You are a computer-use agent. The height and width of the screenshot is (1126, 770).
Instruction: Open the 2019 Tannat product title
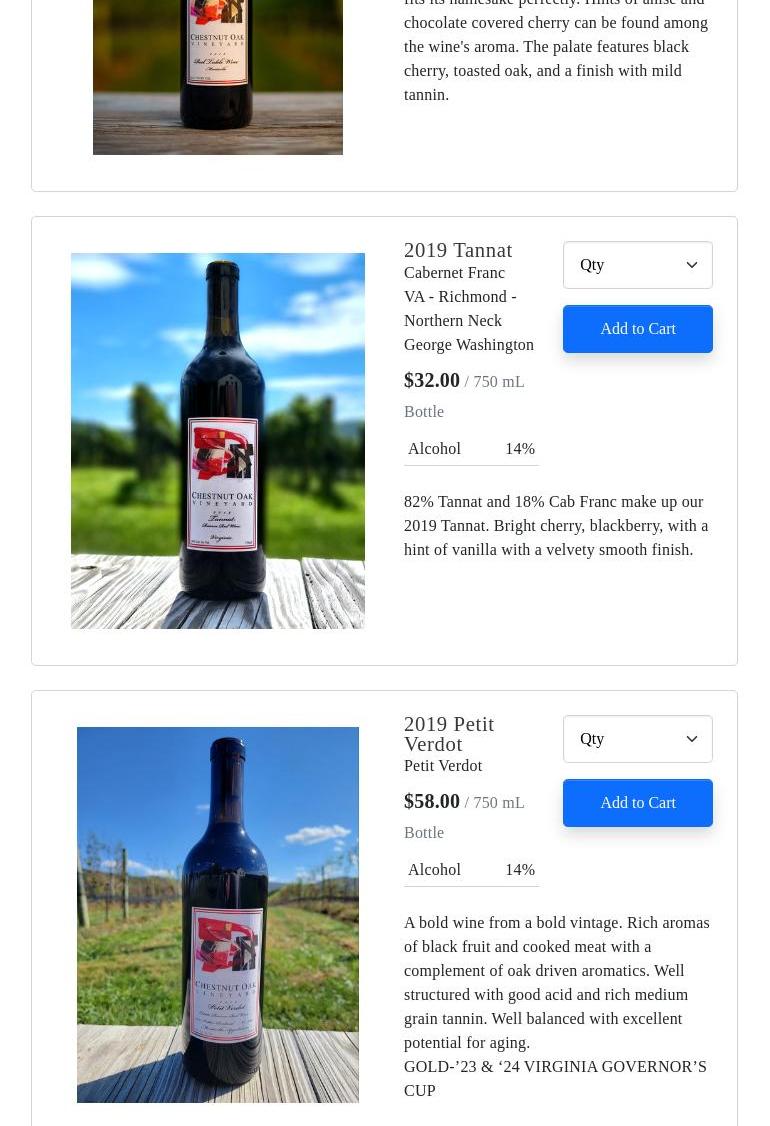pos(458,250)
